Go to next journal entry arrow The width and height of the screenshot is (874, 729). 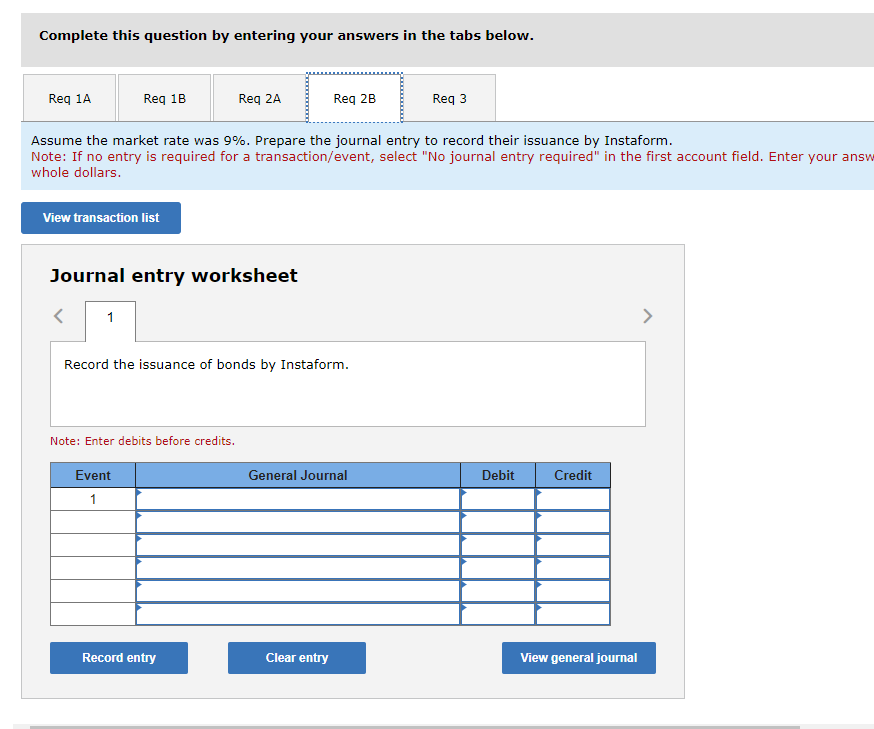coord(647,316)
